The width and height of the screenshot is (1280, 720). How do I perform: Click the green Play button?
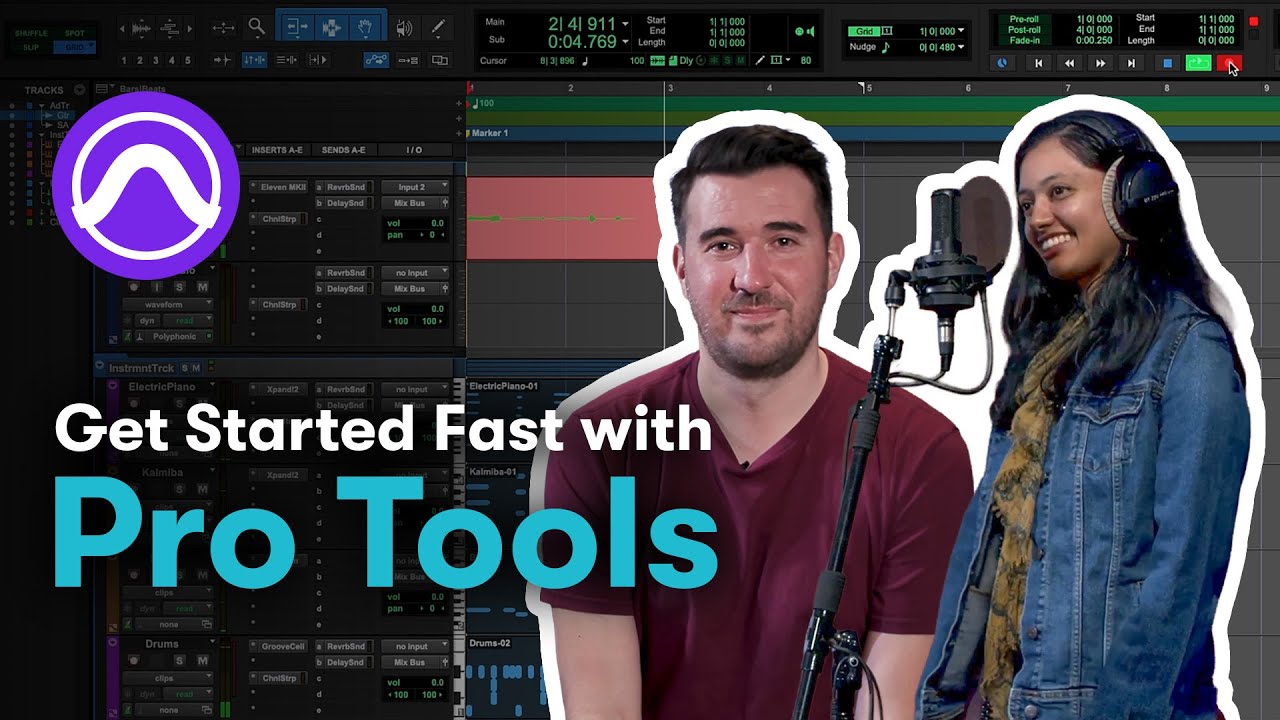[1197, 63]
